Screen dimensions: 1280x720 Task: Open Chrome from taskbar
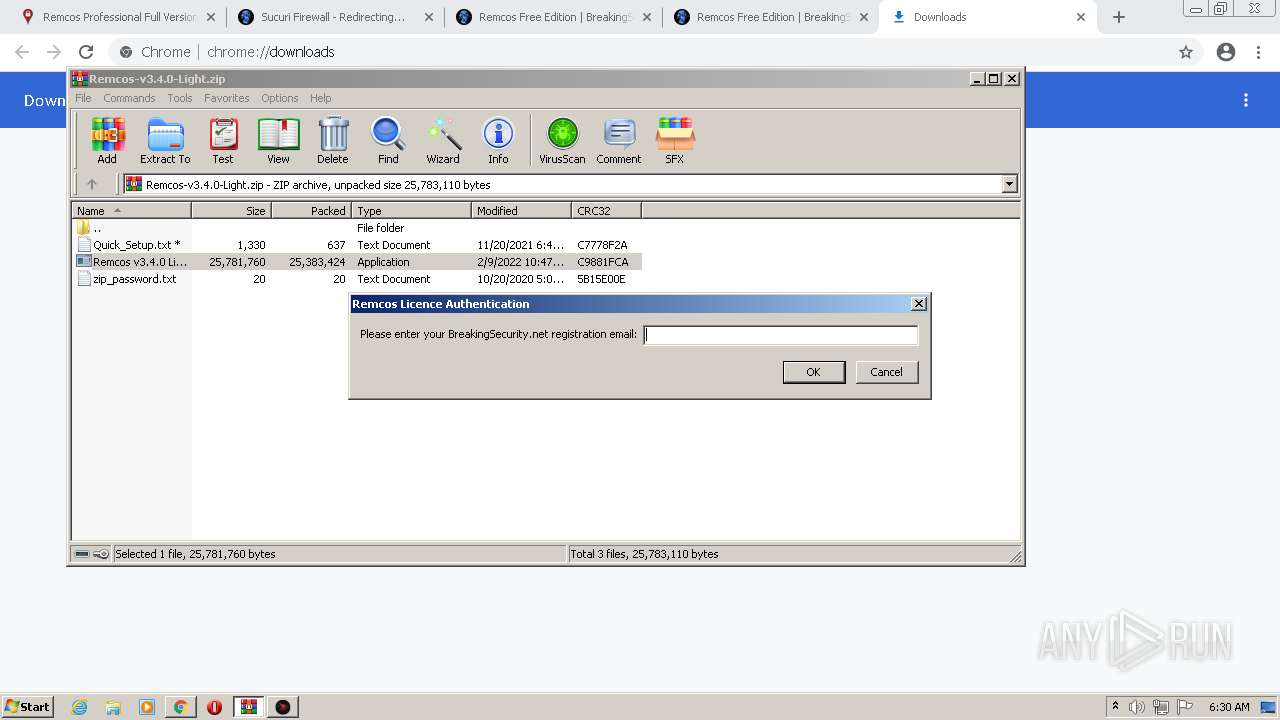pos(181,707)
